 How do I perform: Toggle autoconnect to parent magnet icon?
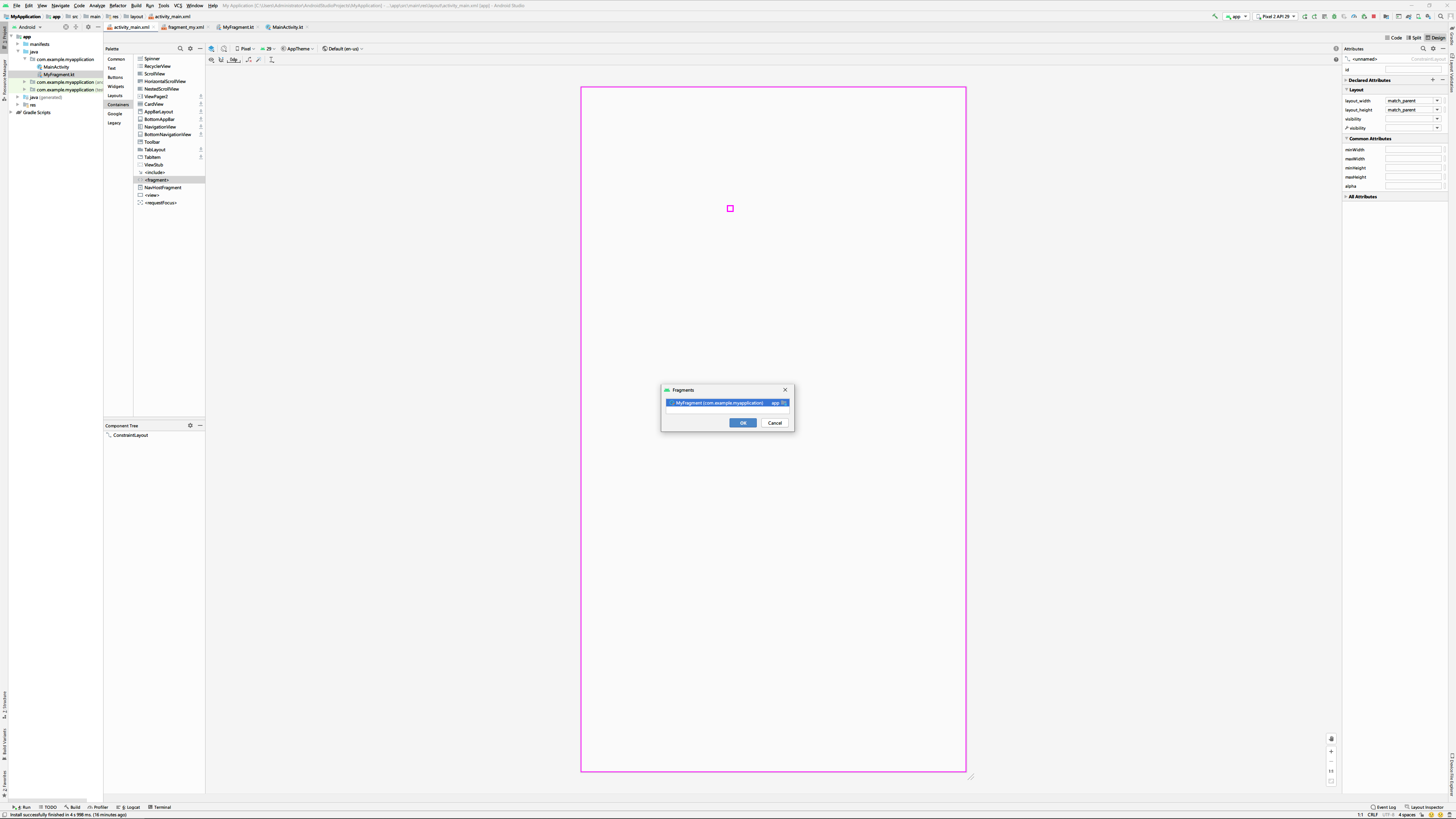[221, 60]
